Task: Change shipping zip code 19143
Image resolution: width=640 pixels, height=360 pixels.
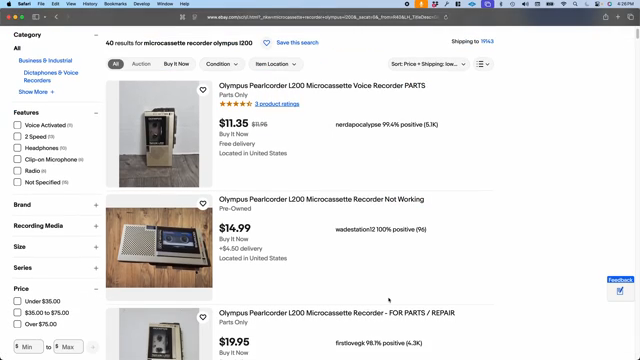Action: coord(487,41)
